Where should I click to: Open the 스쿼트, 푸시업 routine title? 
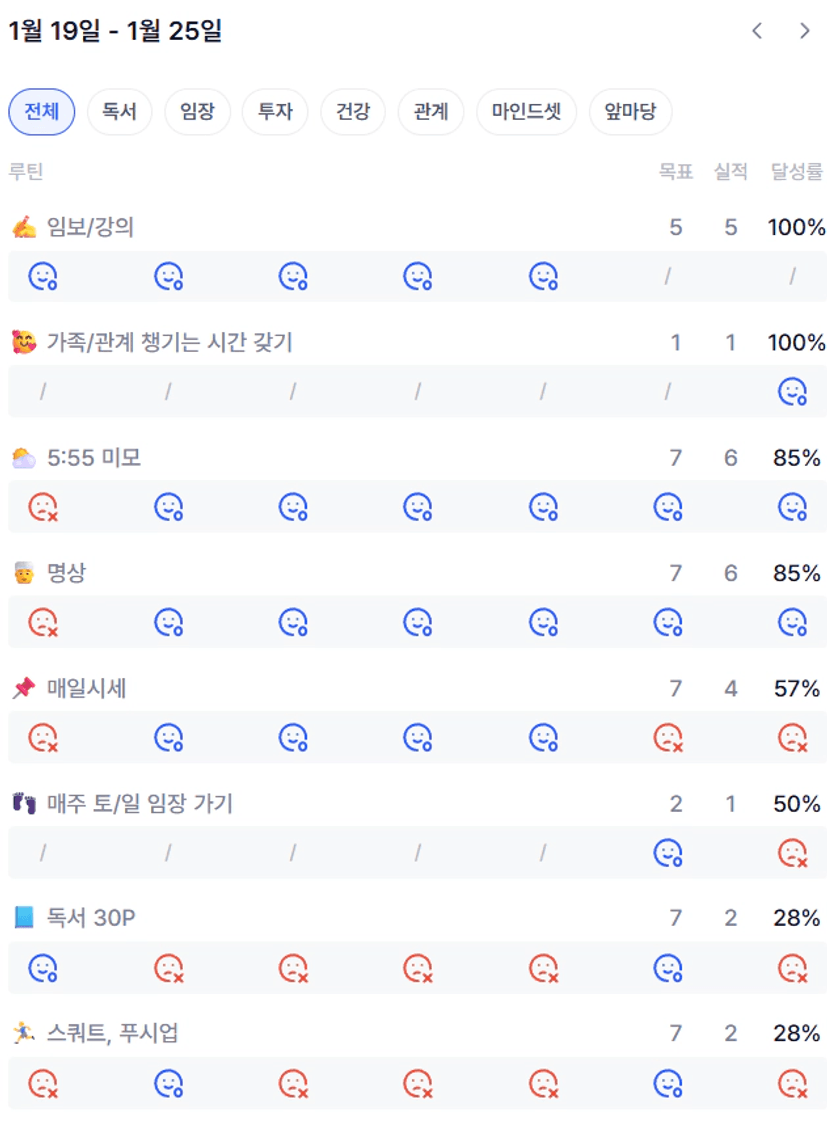tap(113, 1033)
